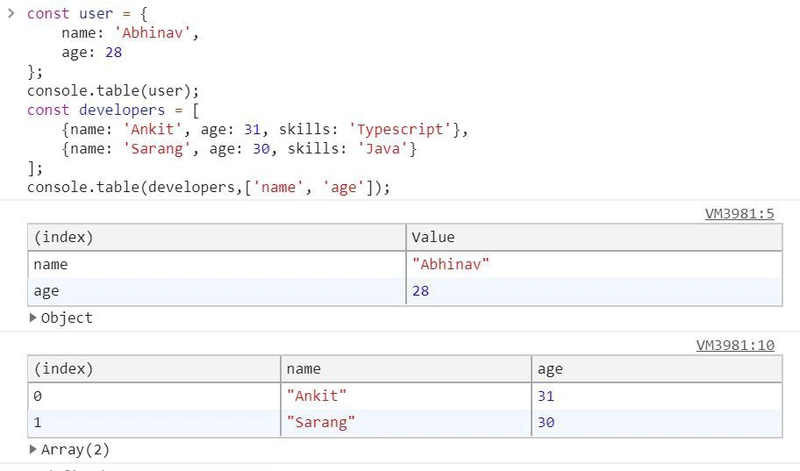Image resolution: width=800 pixels, height=471 pixels.
Task: Click the age cell showing 31
Action: tap(547, 396)
